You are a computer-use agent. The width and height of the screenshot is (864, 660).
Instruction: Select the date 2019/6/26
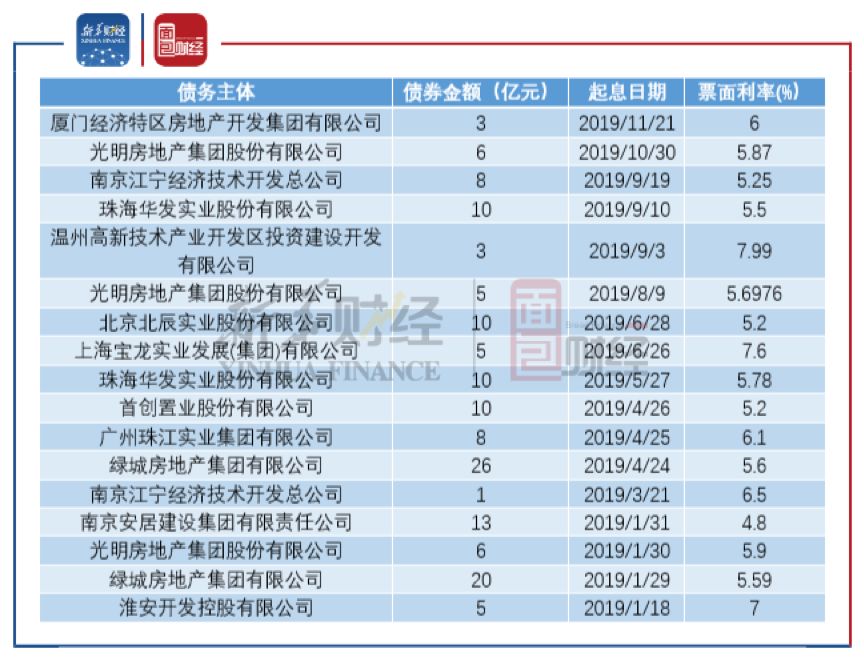(x=627, y=351)
